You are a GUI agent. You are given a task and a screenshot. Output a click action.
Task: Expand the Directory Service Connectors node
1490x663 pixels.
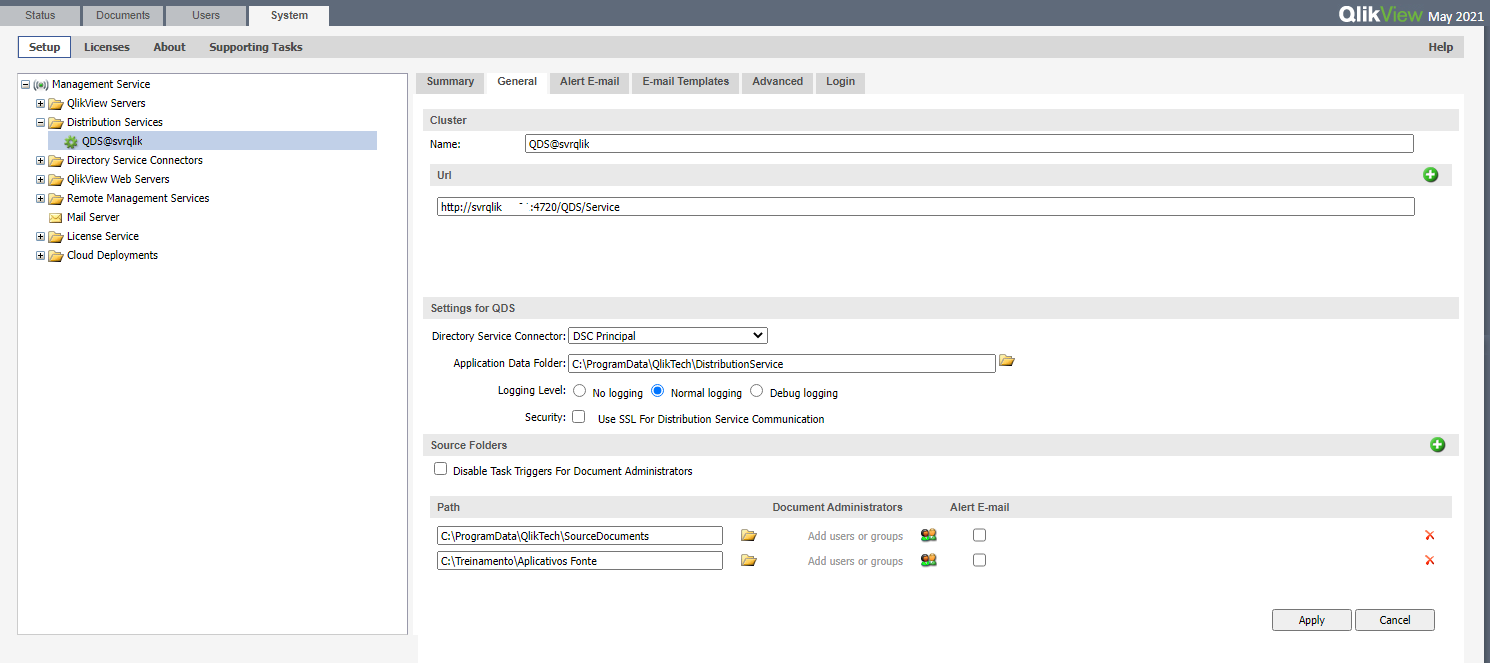pyautogui.click(x=40, y=161)
